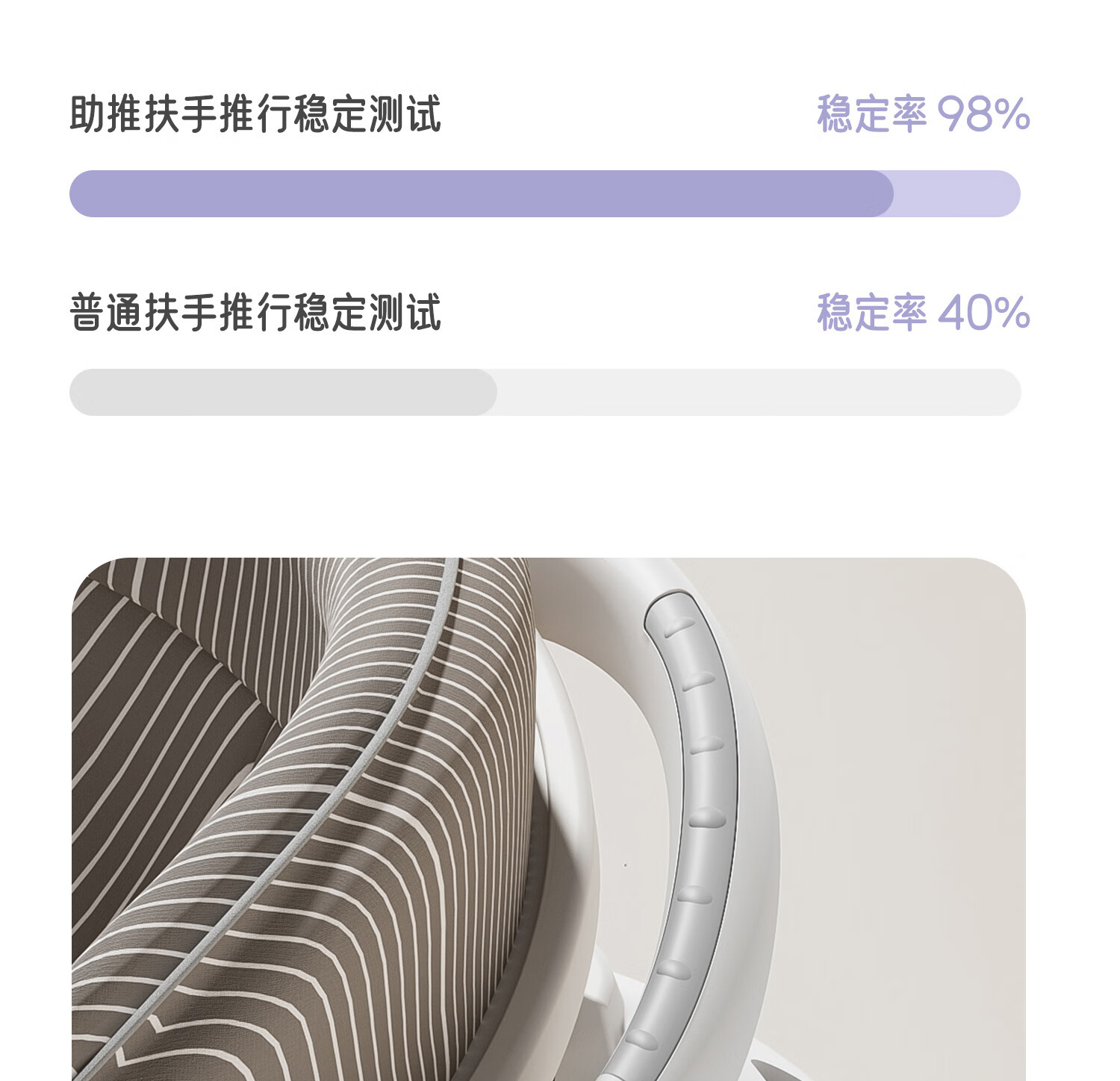Click the 普通 characters in the second heading
Viewport: 1120px width, 1081px height.
(x=106, y=312)
